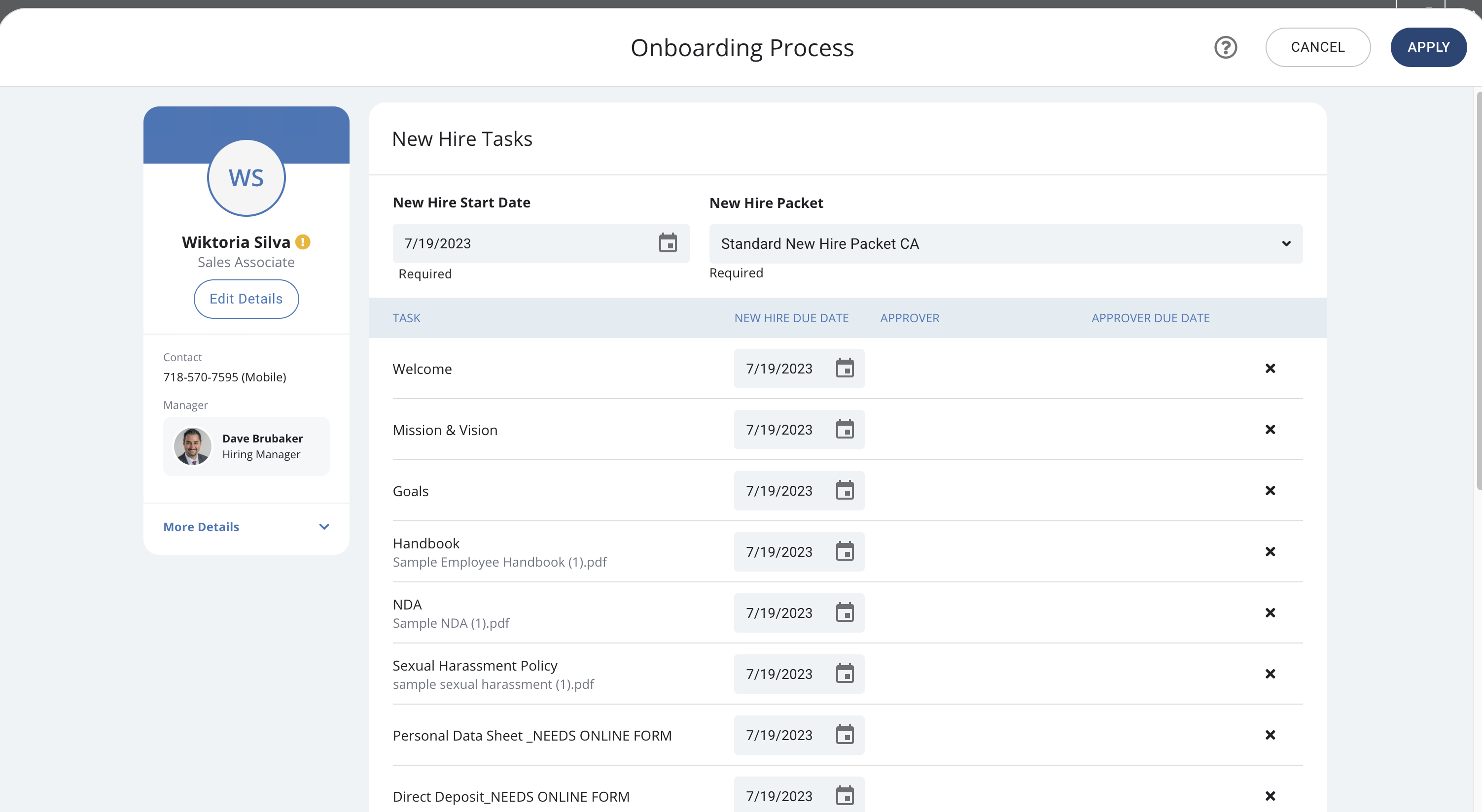Screen dimensions: 1482x812
Task: Open the New Hire Packet dropdown
Action: tap(1006, 244)
